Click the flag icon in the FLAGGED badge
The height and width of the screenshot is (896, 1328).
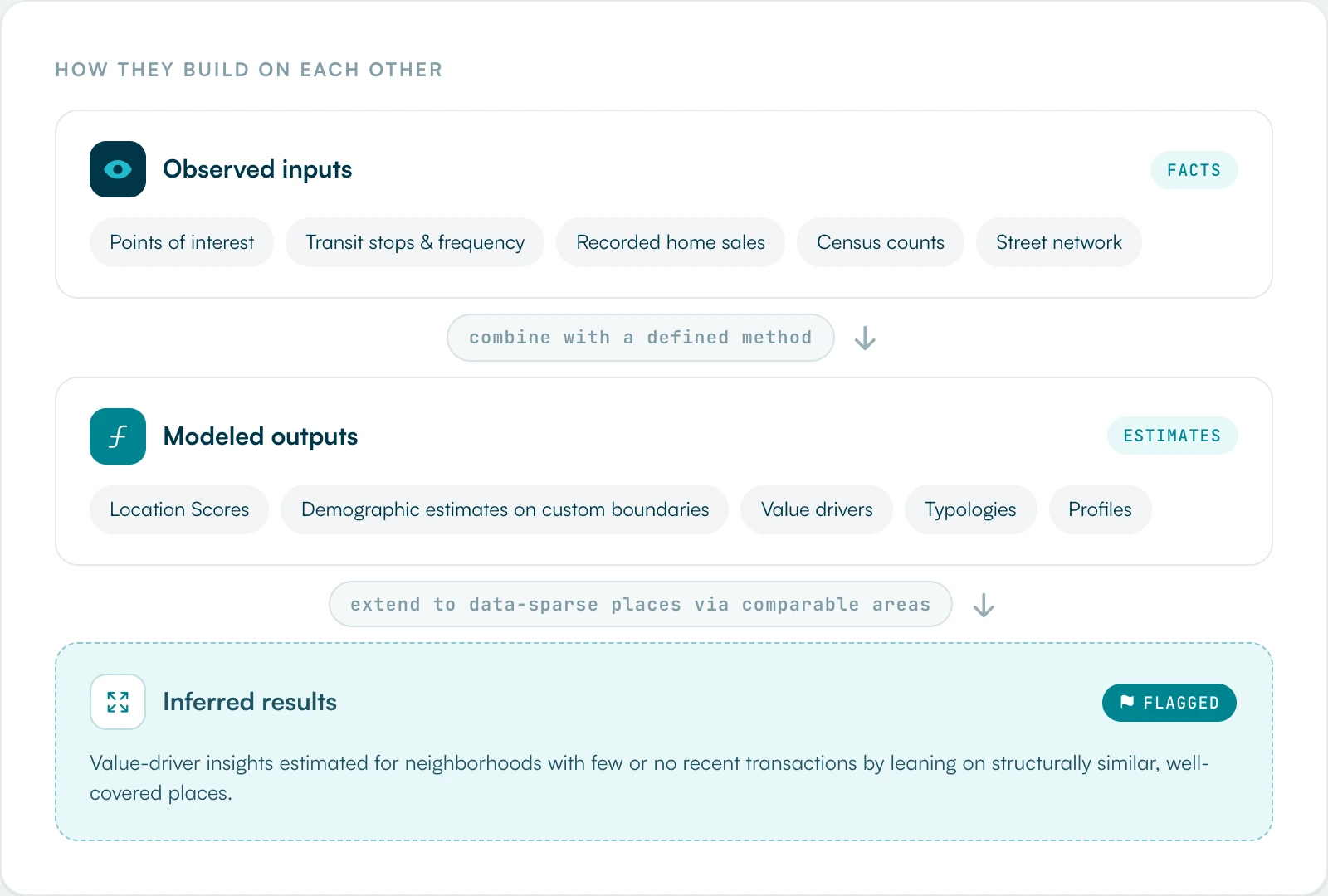tap(1126, 702)
